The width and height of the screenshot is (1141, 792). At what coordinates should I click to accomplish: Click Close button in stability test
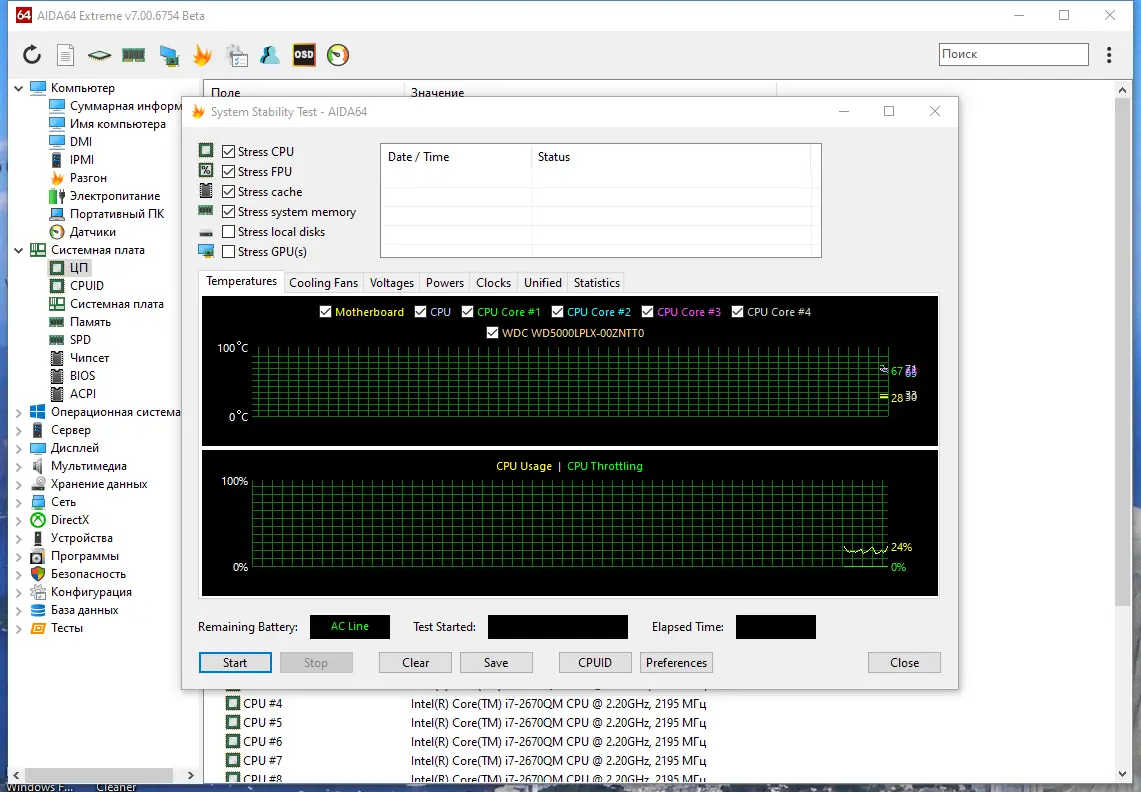coord(905,662)
